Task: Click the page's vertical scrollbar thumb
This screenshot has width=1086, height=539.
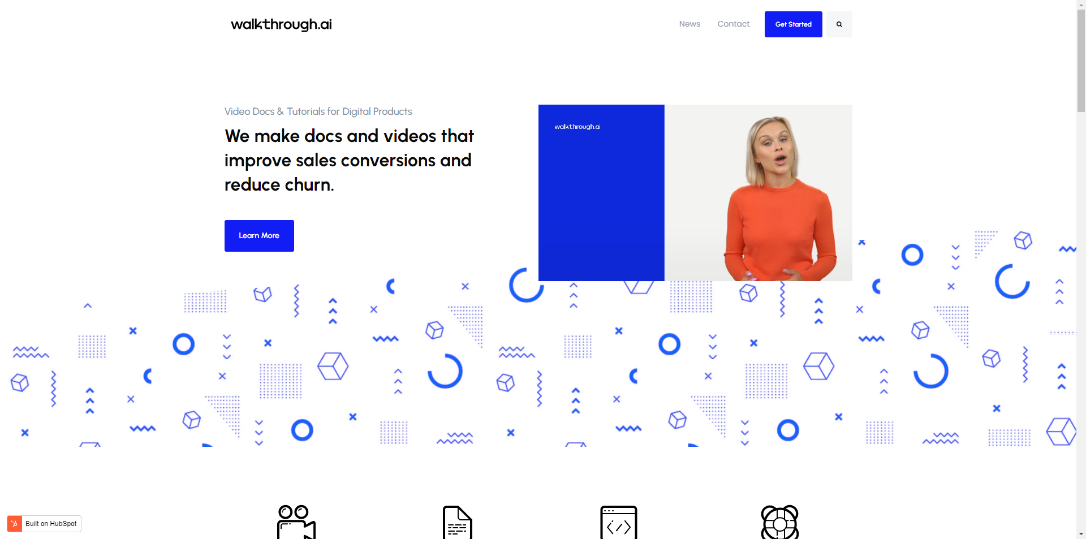Action: point(1080,61)
